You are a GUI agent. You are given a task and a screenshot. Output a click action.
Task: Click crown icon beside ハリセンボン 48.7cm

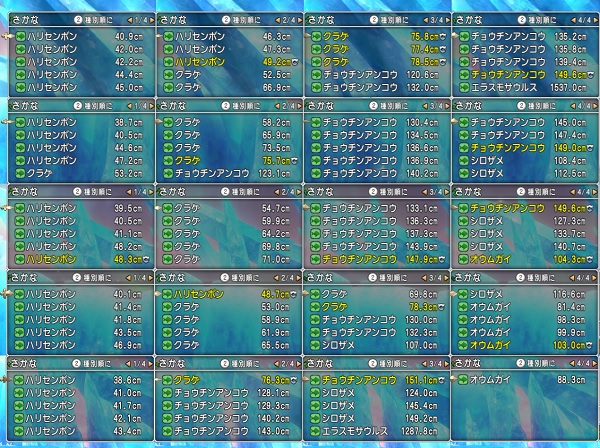pos(294,295)
